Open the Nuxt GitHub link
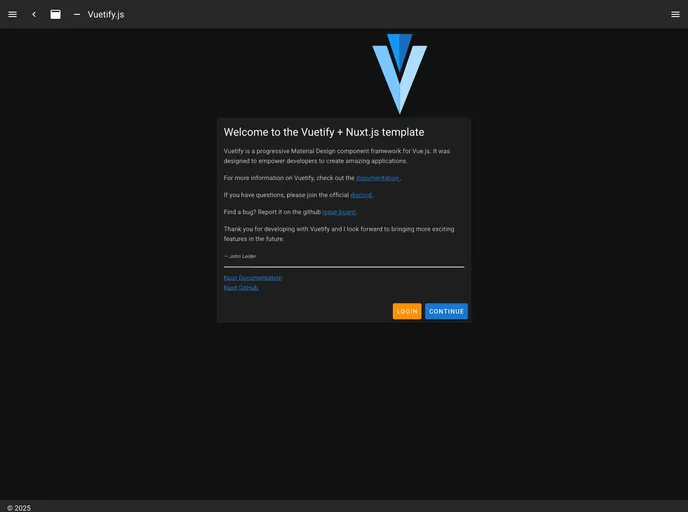 (241, 288)
